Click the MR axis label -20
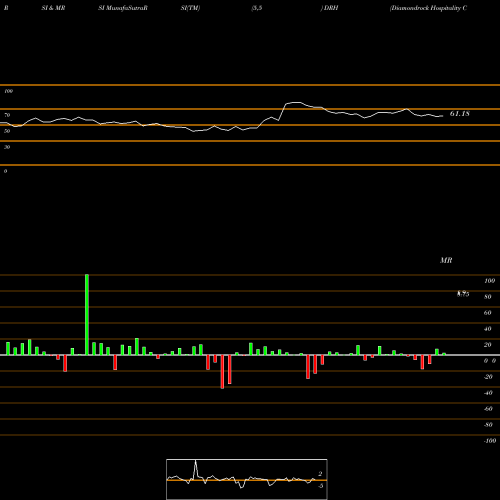Screen dimensions: 500x500 (488, 377)
